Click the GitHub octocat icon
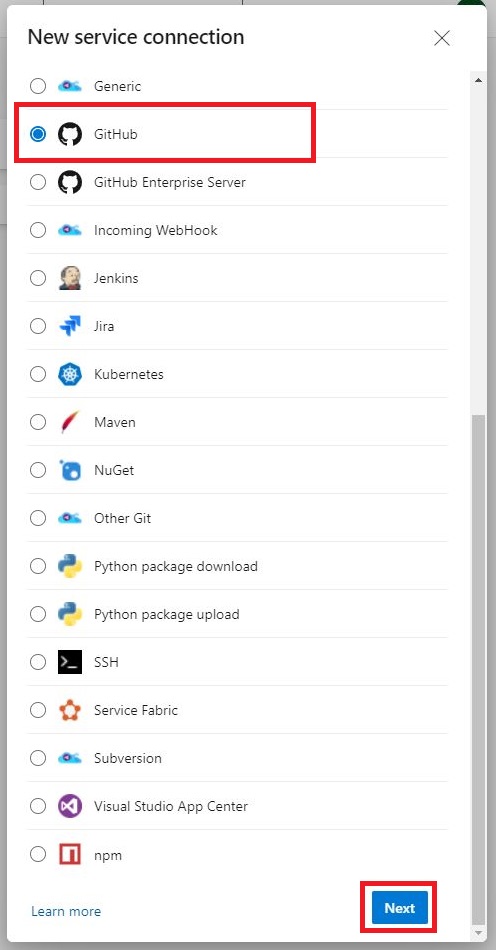496x950 pixels. 70,135
